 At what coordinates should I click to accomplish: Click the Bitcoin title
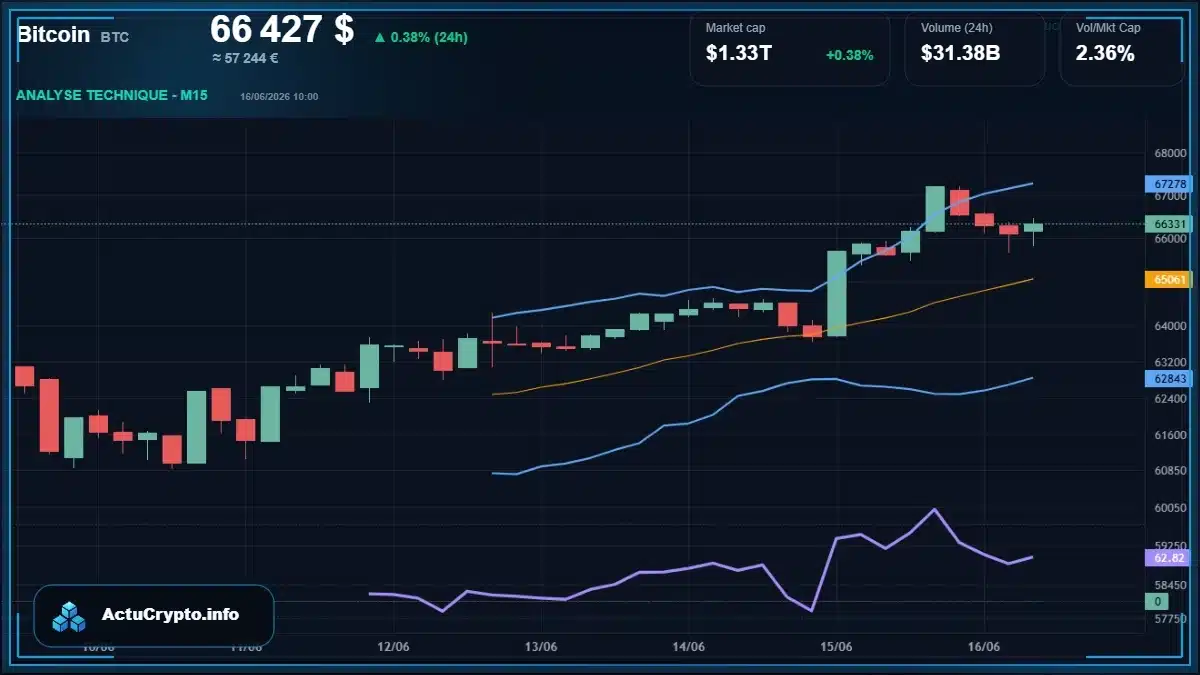53,35
